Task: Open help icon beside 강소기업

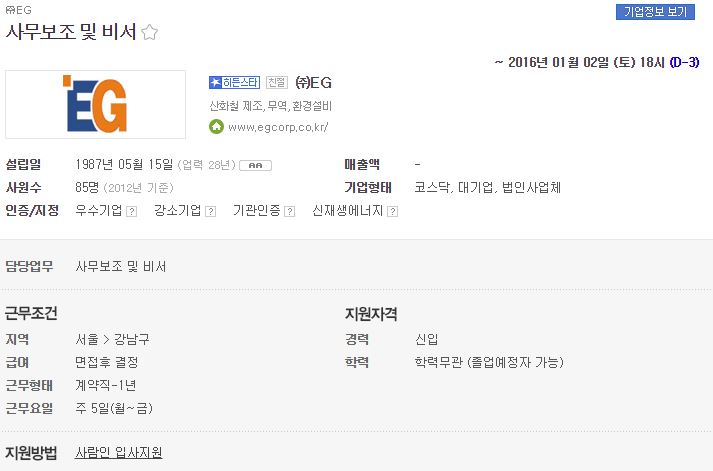Action: pos(211,211)
